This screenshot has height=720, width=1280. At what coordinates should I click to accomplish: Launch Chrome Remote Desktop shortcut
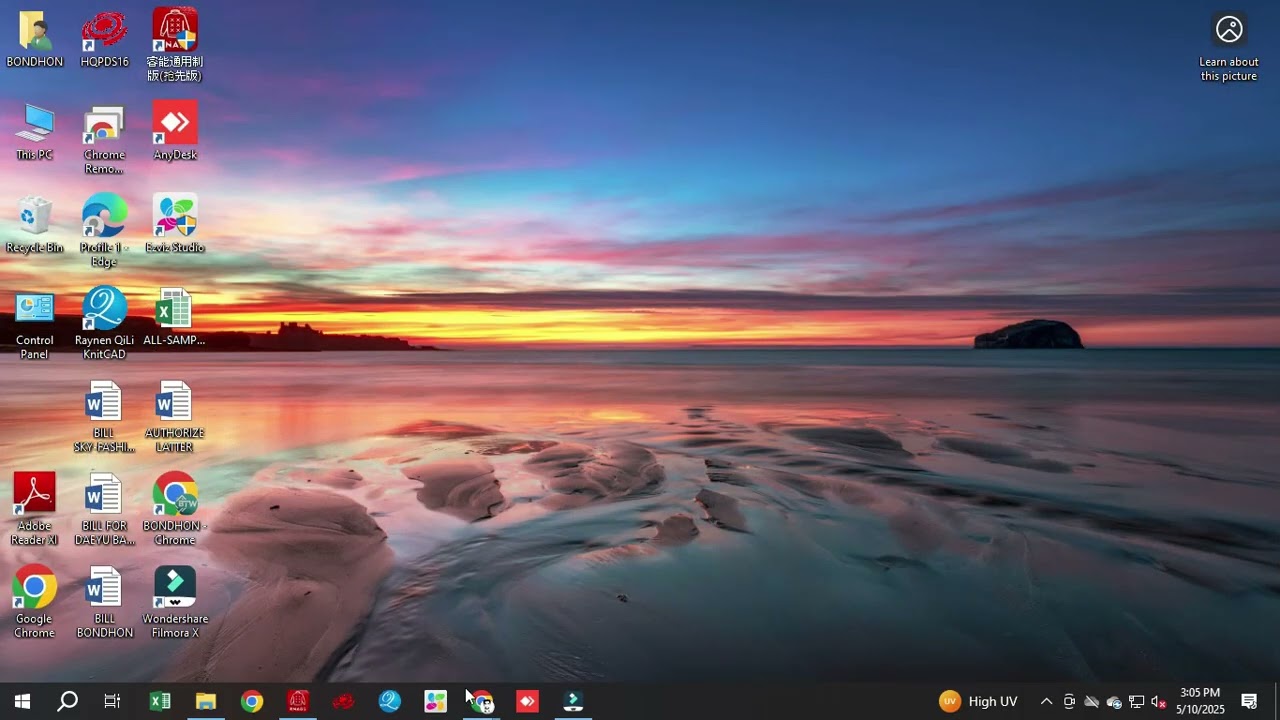pos(104,139)
